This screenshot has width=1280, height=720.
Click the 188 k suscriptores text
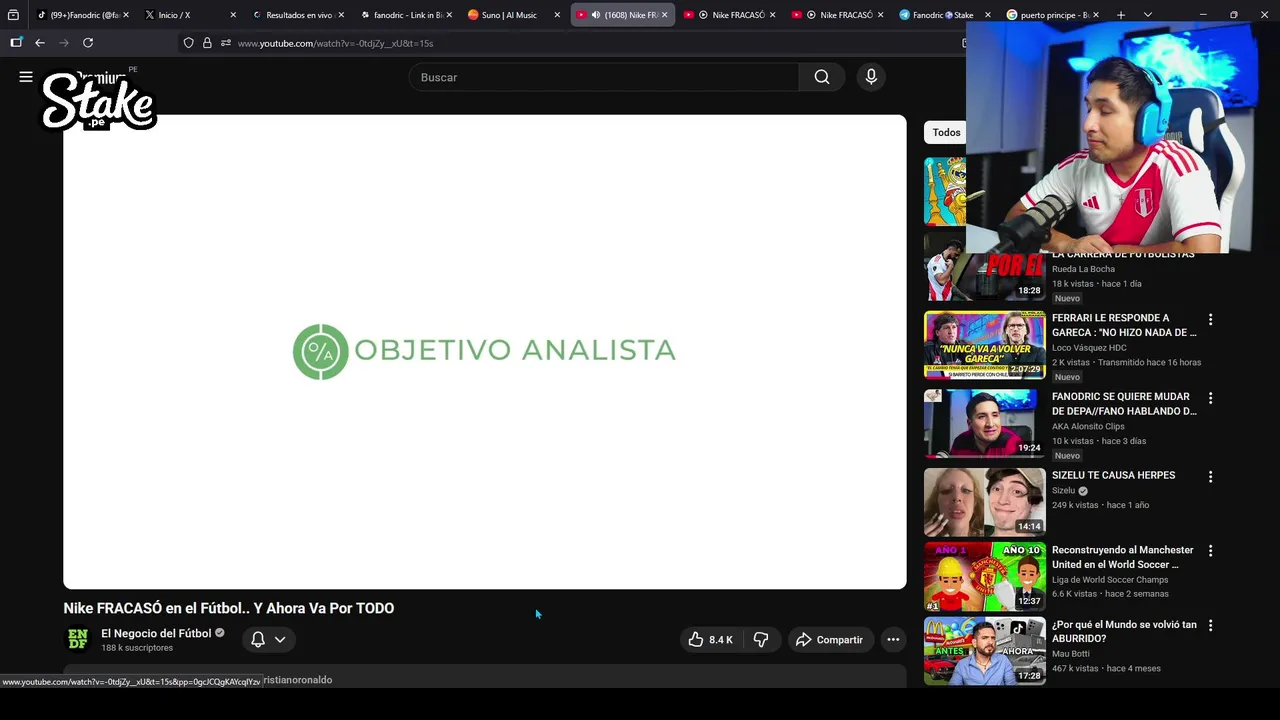(x=137, y=648)
